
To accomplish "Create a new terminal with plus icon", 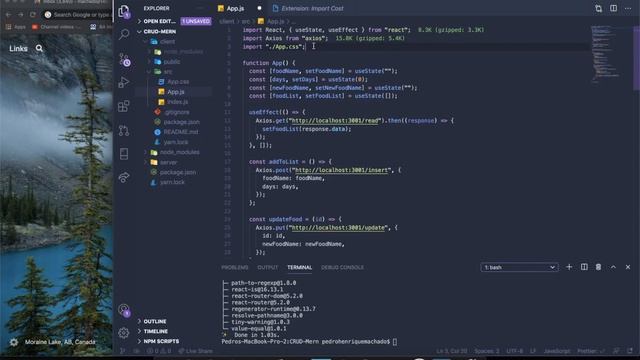I will coord(569,267).
